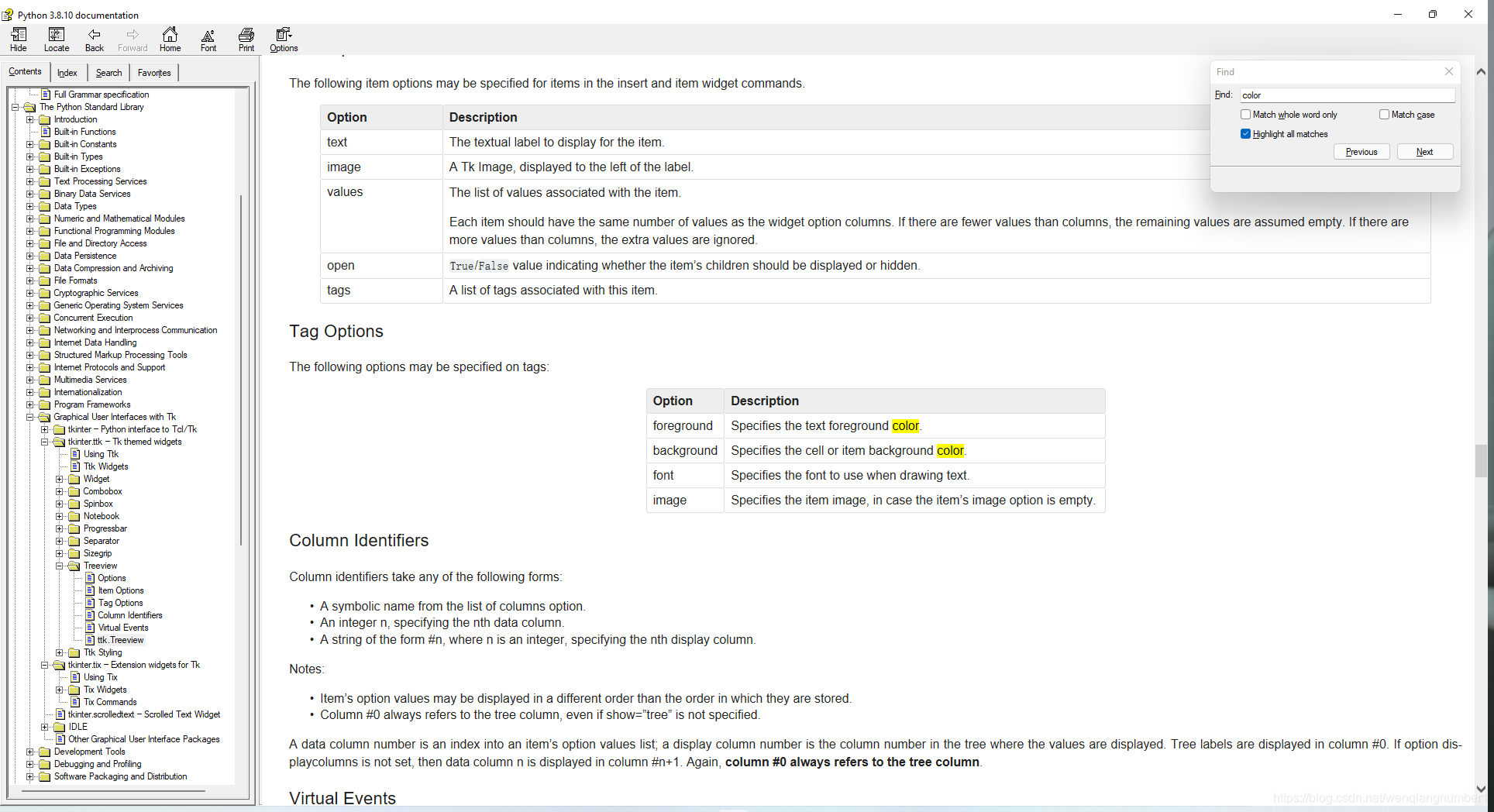Click the page icon for Built-in Functions
The width and height of the screenshot is (1494, 812).
coord(45,132)
